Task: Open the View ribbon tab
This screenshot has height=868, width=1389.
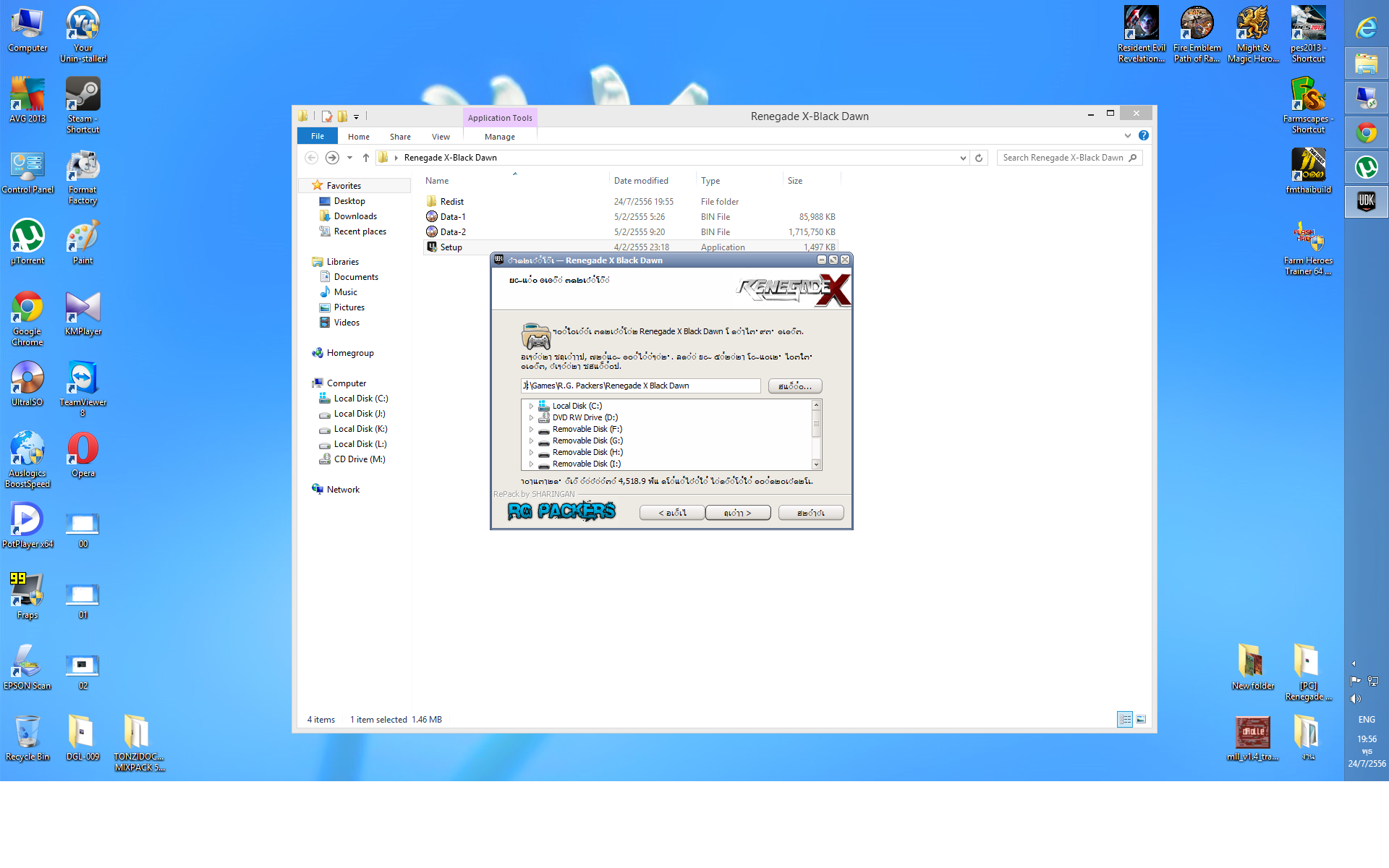Action: [x=441, y=137]
